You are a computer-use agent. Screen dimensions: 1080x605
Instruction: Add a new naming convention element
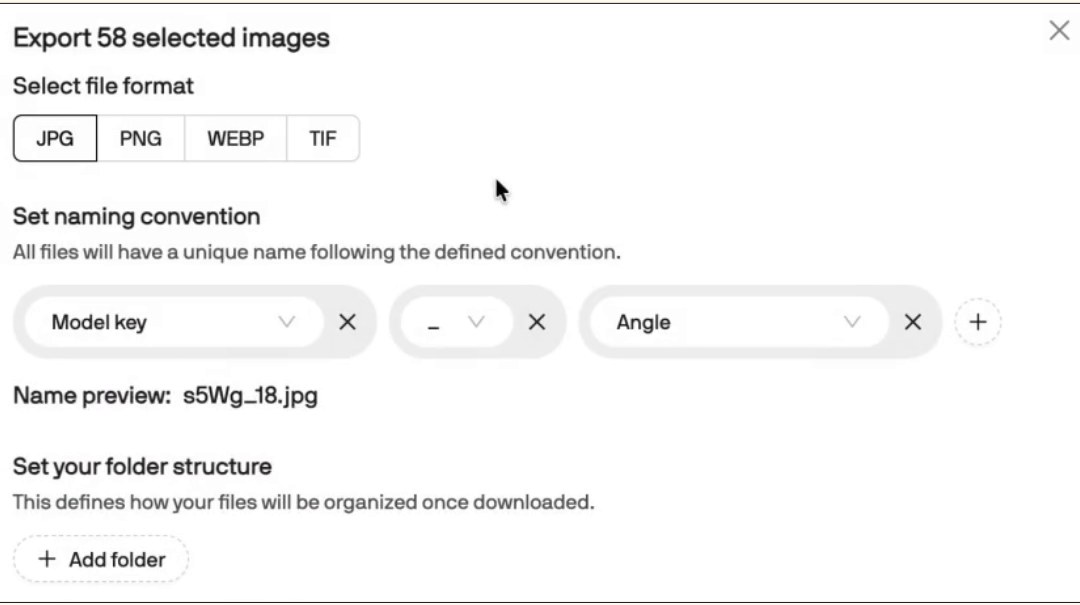tap(977, 322)
